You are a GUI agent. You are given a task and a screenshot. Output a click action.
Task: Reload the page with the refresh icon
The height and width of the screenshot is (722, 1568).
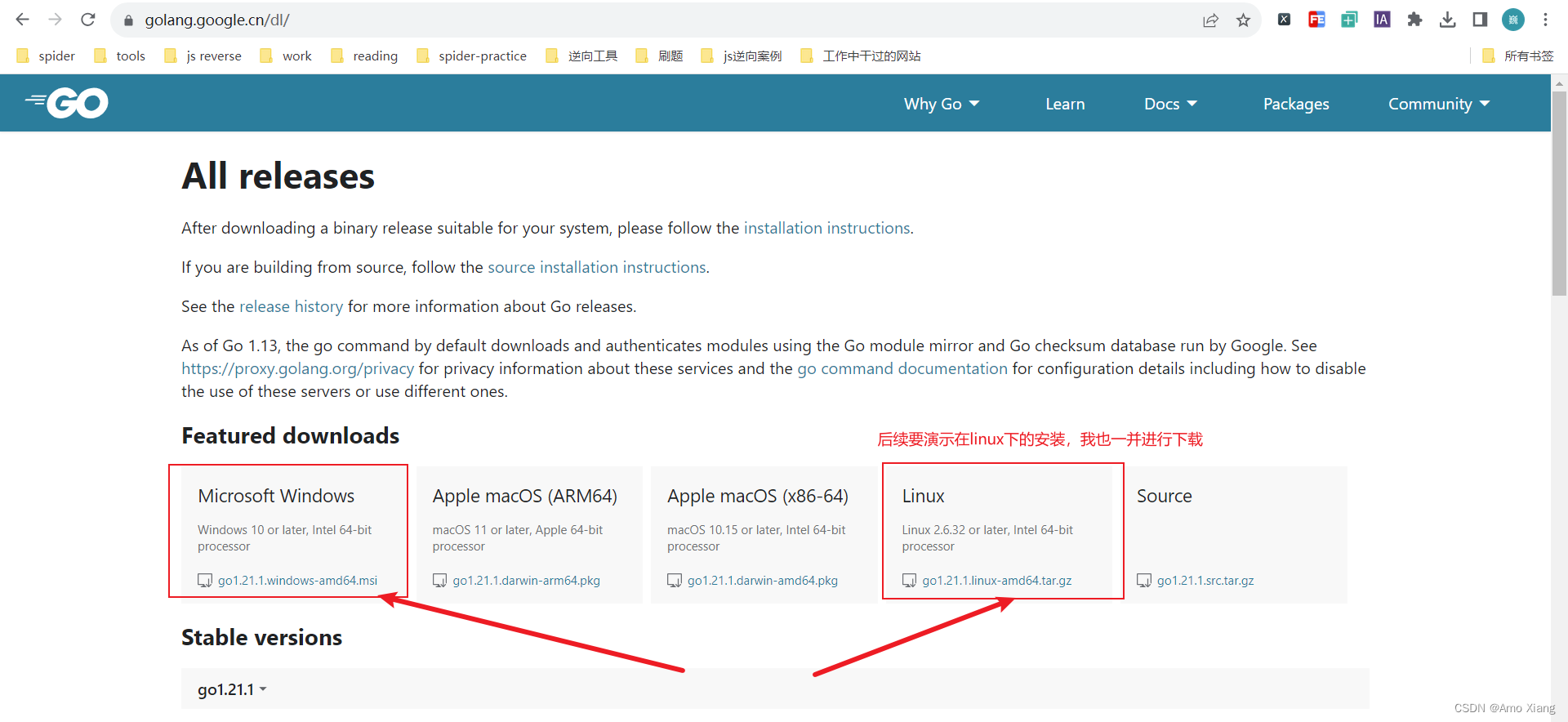(88, 20)
